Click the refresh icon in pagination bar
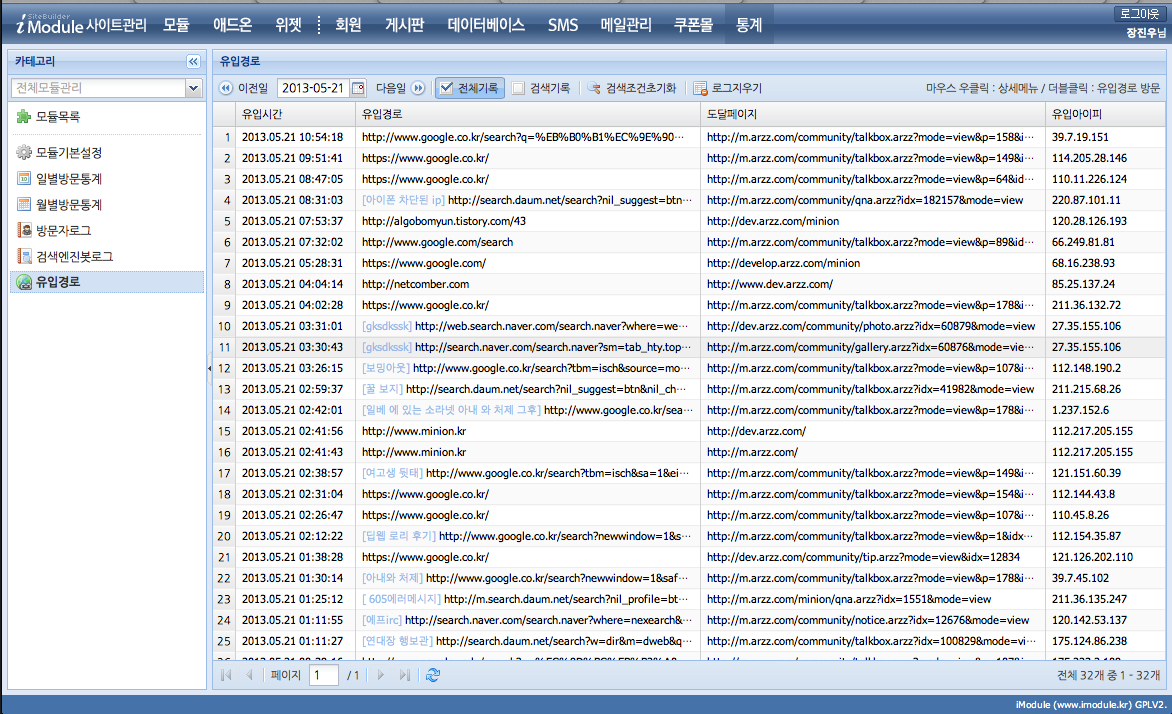 coord(432,676)
